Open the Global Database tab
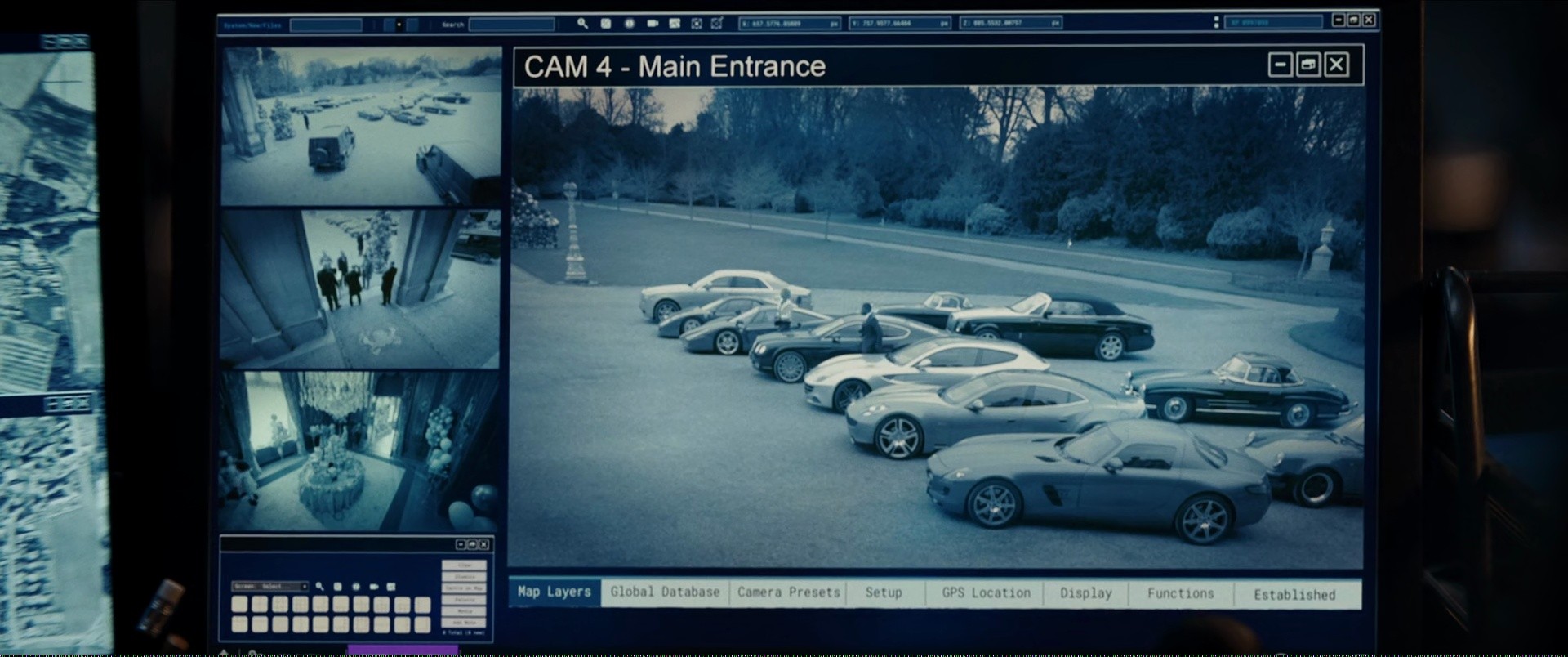Image resolution: width=1568 pixels, height=657 pixels. (x=665, y=592)
